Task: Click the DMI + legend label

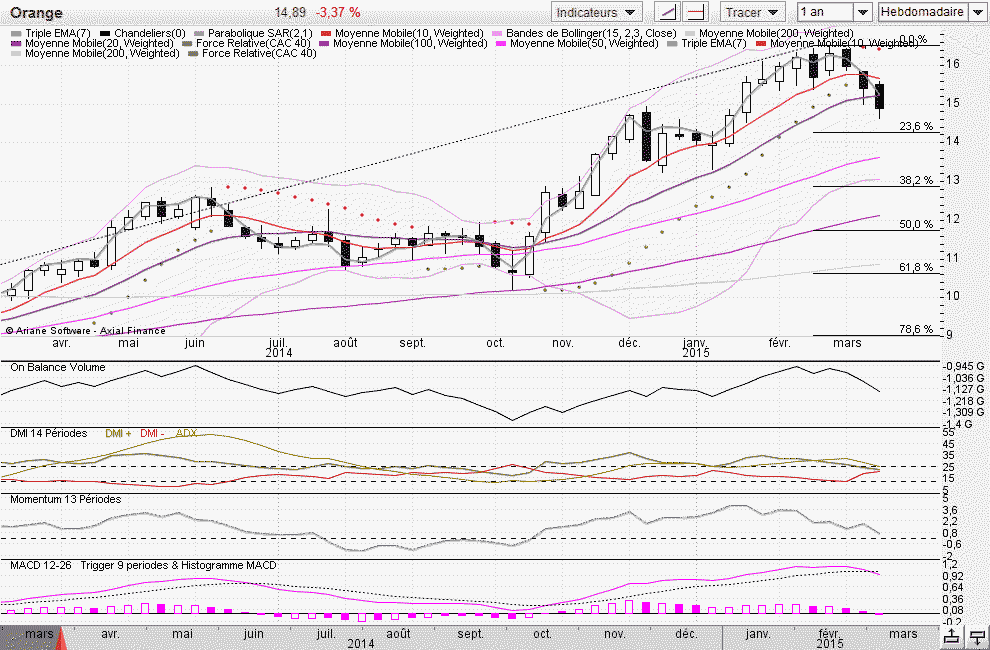Action: click(x=118, y=433)
